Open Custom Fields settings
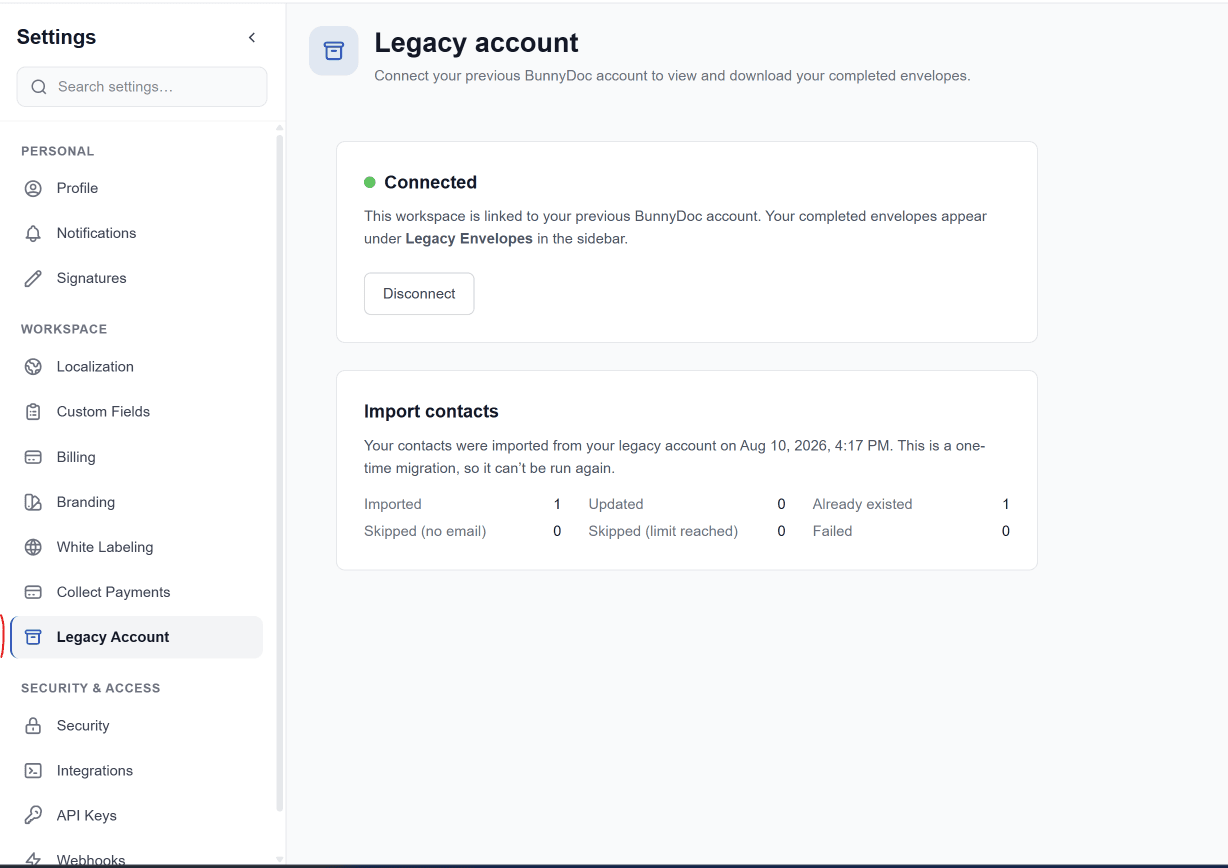This screenshot has width=1228, height=868. pos(137,411)
